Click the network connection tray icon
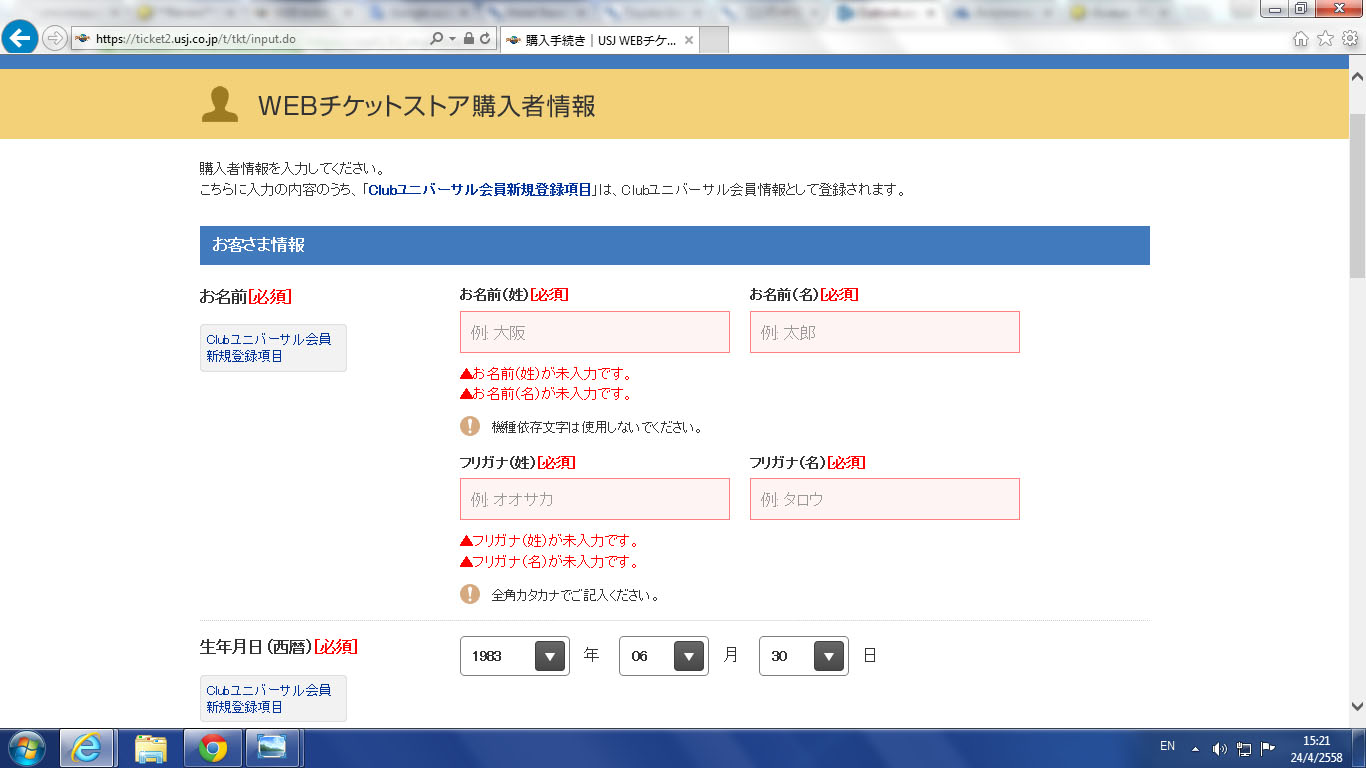The image size is (1366, 768). coord(1244,748)
